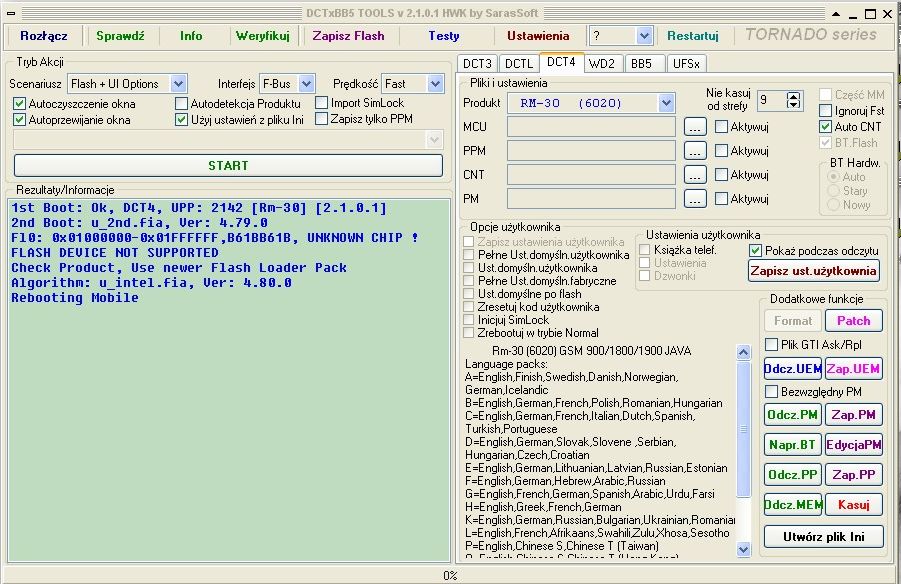Screen dimensions: 901x584
Task: Click the Kasuj button
Action: click(853, 505)
